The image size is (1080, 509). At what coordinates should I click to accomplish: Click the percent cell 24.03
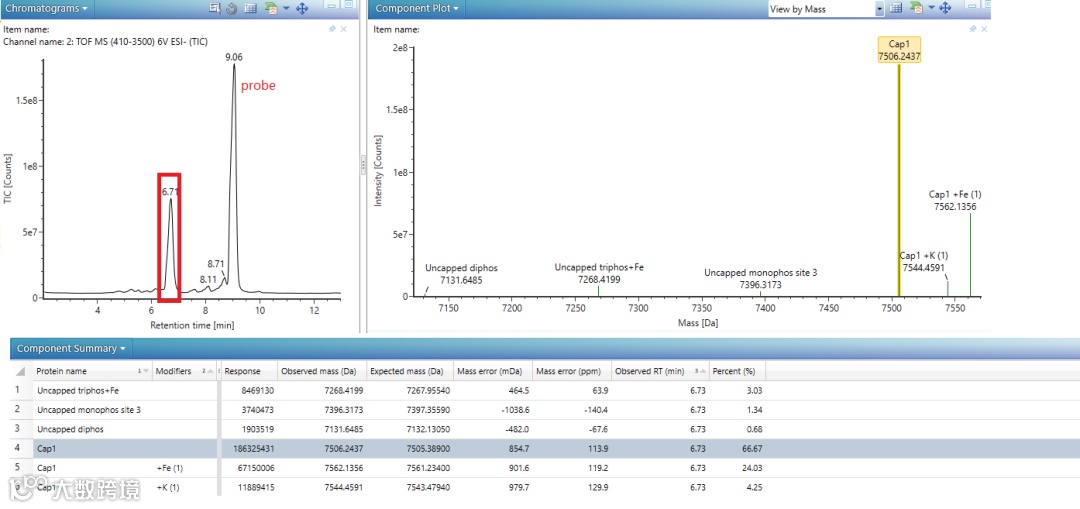(x=752, y=468)
